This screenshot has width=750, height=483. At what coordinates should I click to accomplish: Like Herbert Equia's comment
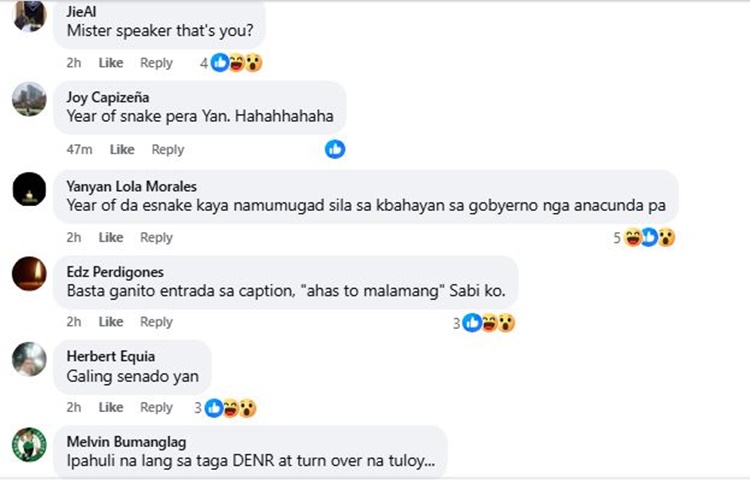(x=111, y=408)
